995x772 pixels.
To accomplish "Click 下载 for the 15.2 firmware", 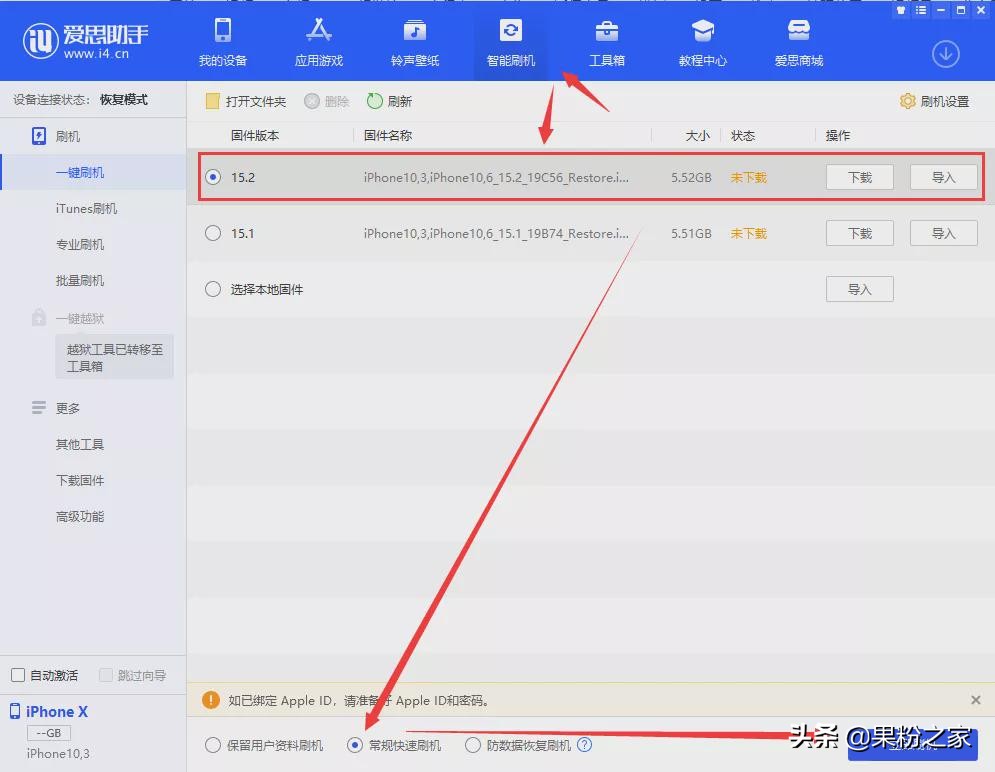I will coord(860,177).
